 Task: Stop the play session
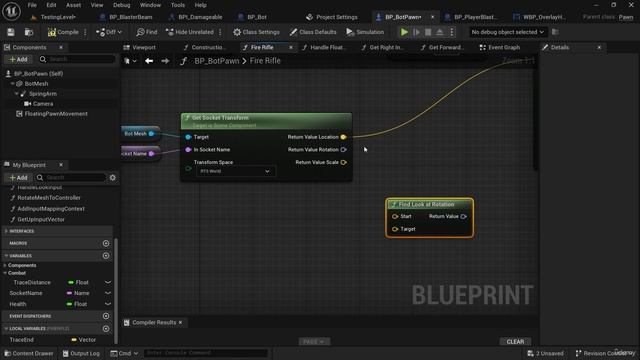click(428, 32)
